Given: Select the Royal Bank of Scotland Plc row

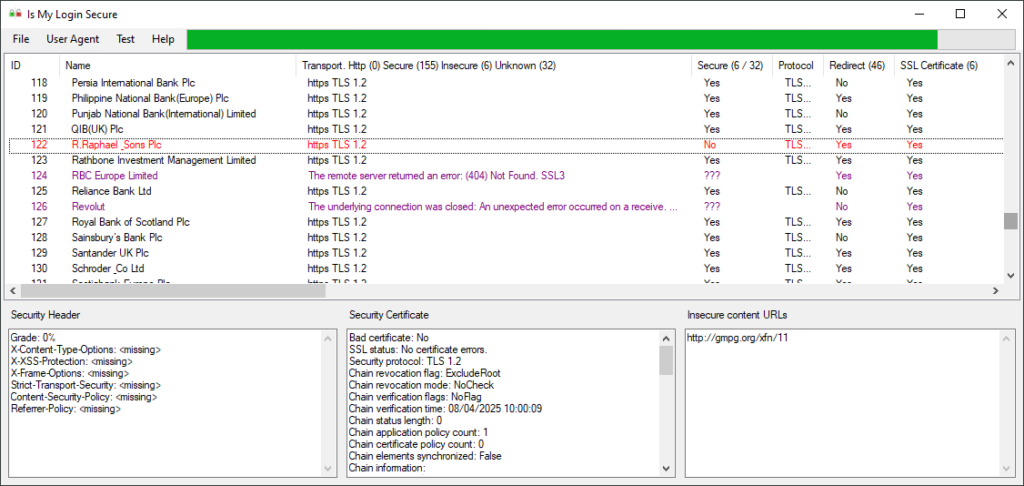Looking at the screenshot, I should [506, 222].
